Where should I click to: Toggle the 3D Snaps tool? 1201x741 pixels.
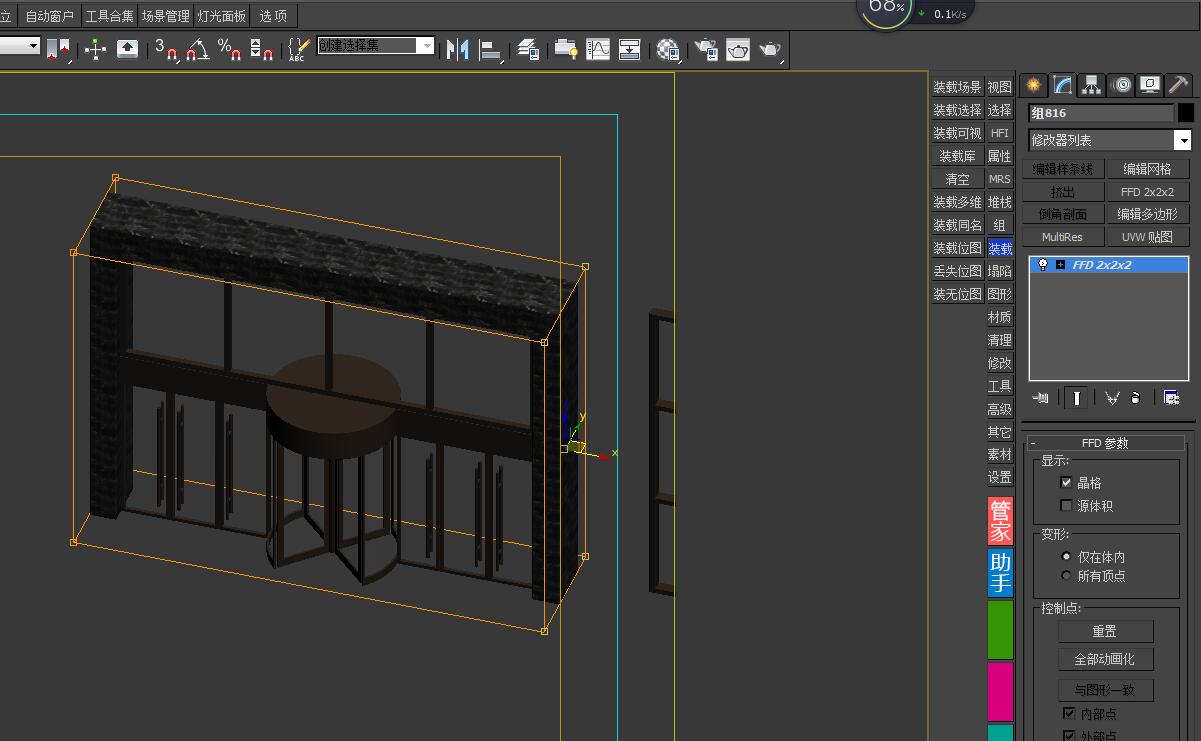[x=166, y=49]
